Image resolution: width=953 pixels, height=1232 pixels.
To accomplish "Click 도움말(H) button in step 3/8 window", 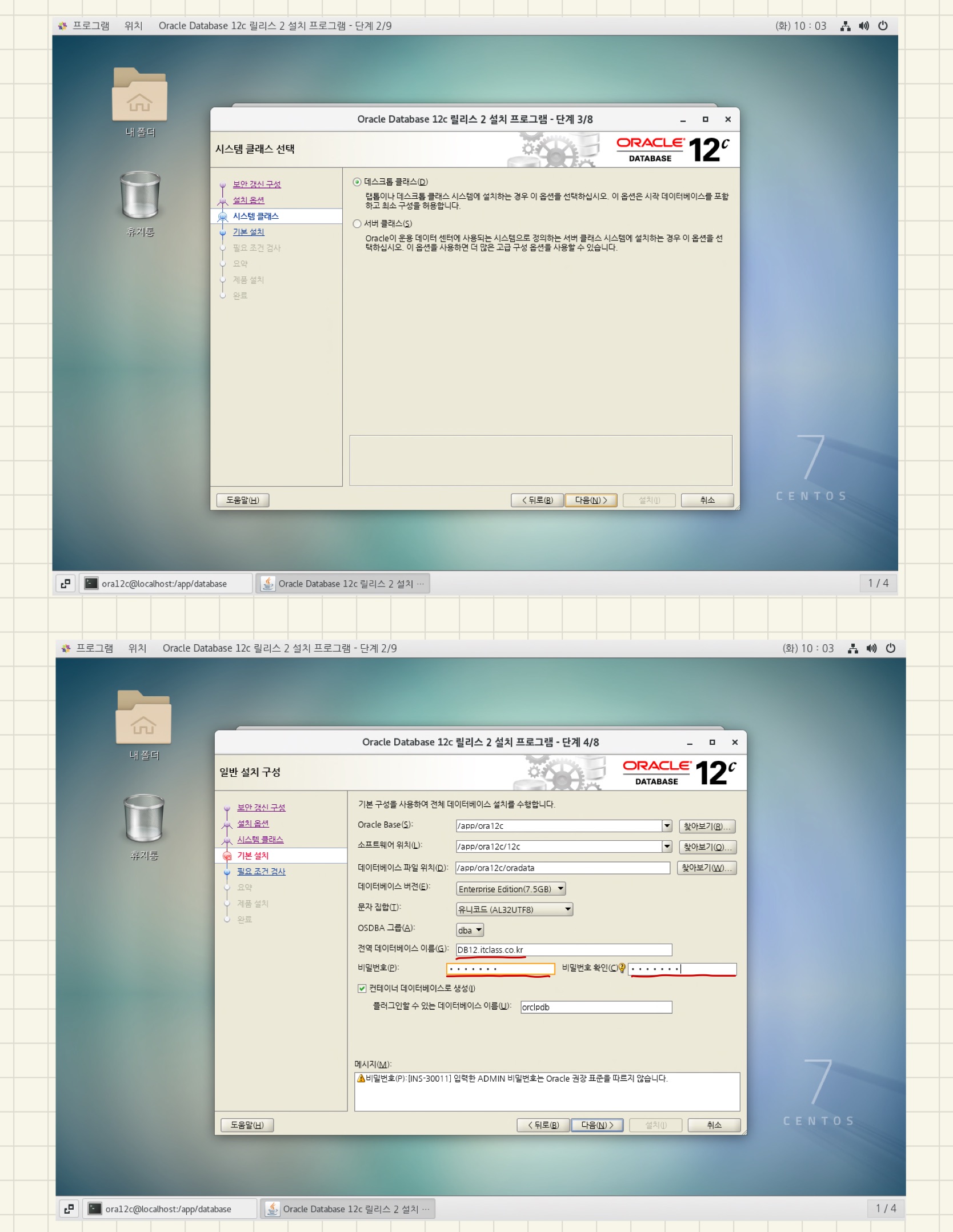I will (243, 500).
